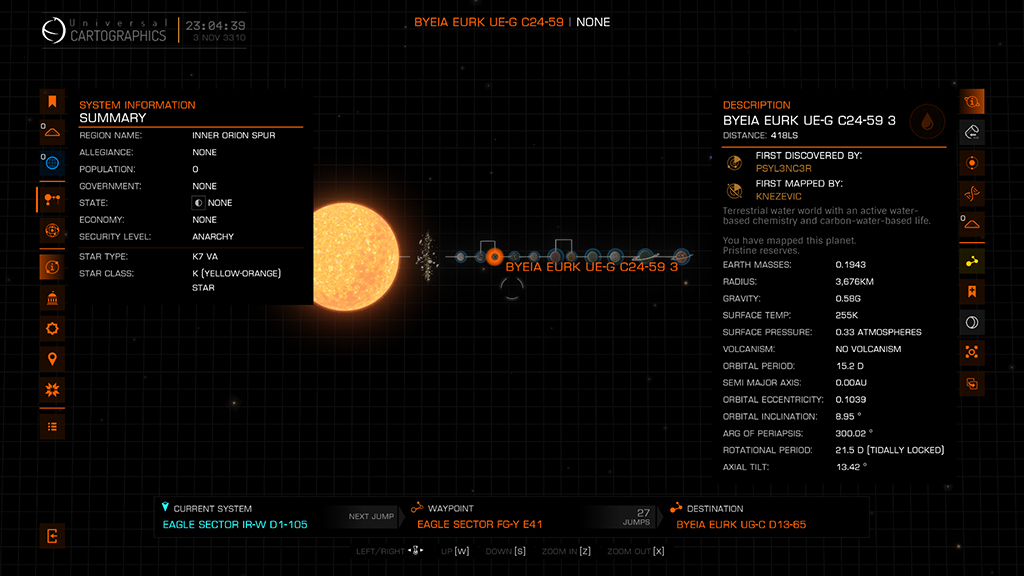Click planet label BYEIA EURK UE-G C24-59 3

pyautogui.click(x=592, y=267)
